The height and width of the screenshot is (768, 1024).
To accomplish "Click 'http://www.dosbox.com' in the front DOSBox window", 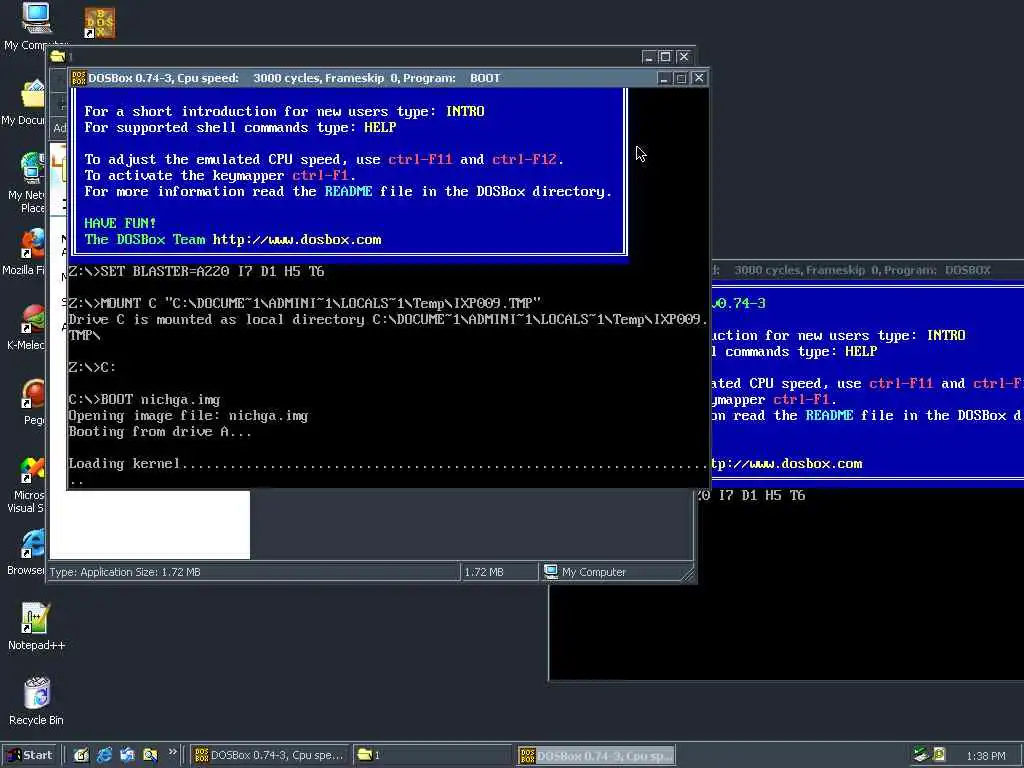I will [297, 240].
